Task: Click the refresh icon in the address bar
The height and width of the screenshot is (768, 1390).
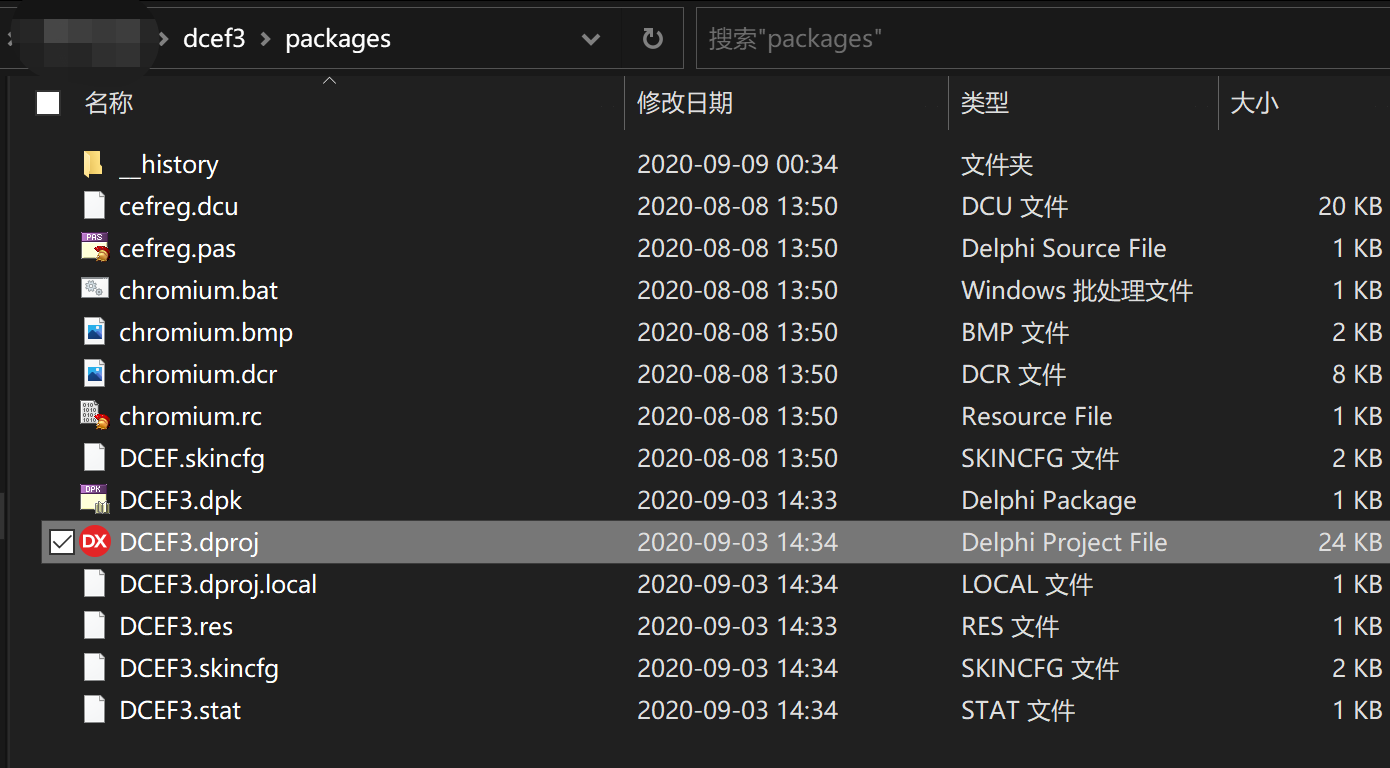Action: coord(652,39)
